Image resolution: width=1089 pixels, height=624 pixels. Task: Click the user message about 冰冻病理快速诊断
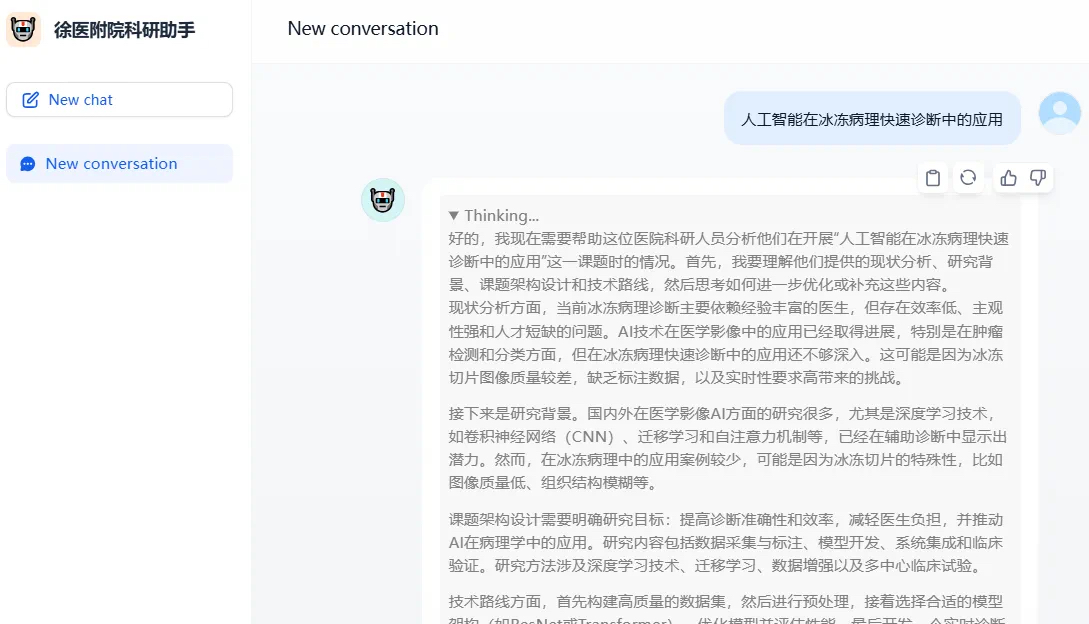click(x=872, y=120)
